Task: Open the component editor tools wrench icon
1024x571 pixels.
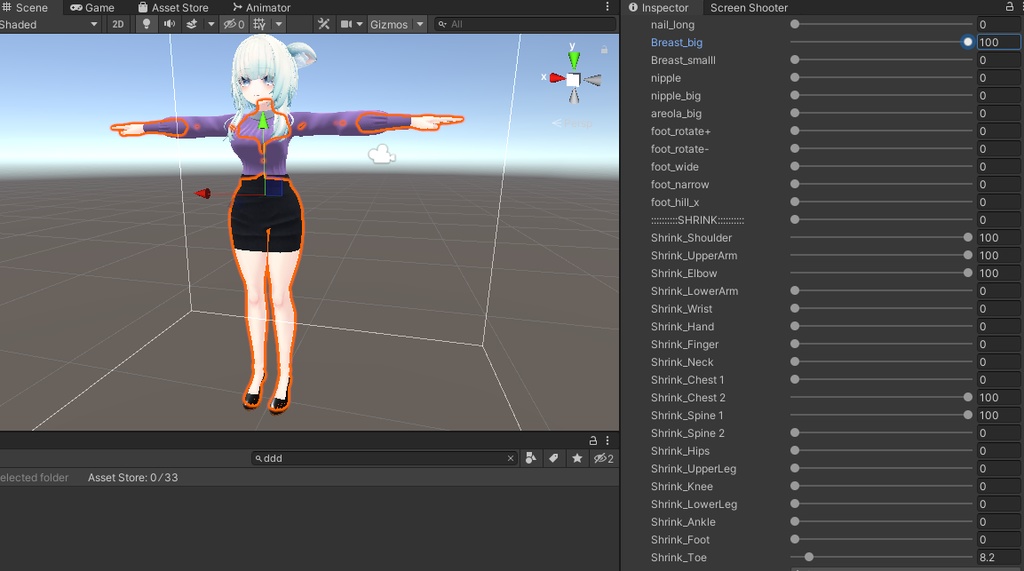Action: pyautogui.click(x=323, y=24)
